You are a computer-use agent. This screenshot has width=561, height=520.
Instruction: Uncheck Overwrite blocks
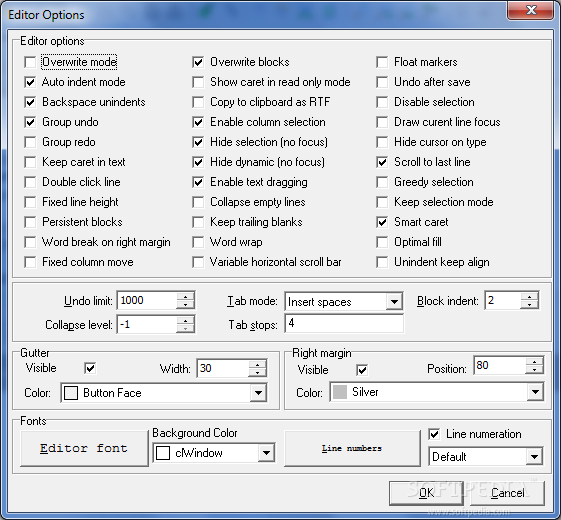pos(198,62)
